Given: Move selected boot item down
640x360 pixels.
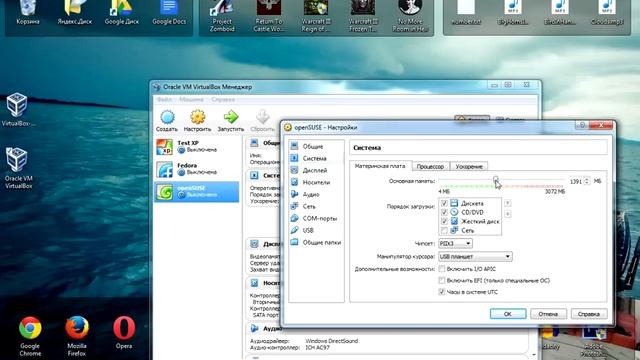Looking at the screenshot, I should [508, 214].
